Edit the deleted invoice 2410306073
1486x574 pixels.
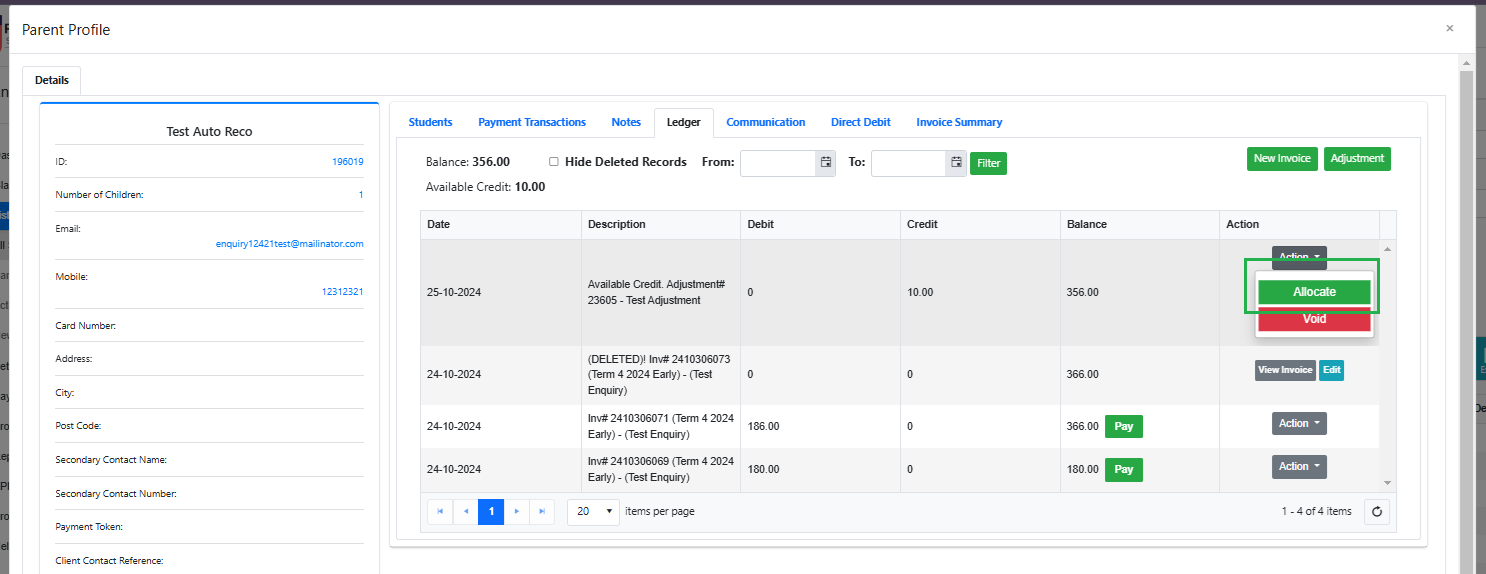(x=1331, y=370)
